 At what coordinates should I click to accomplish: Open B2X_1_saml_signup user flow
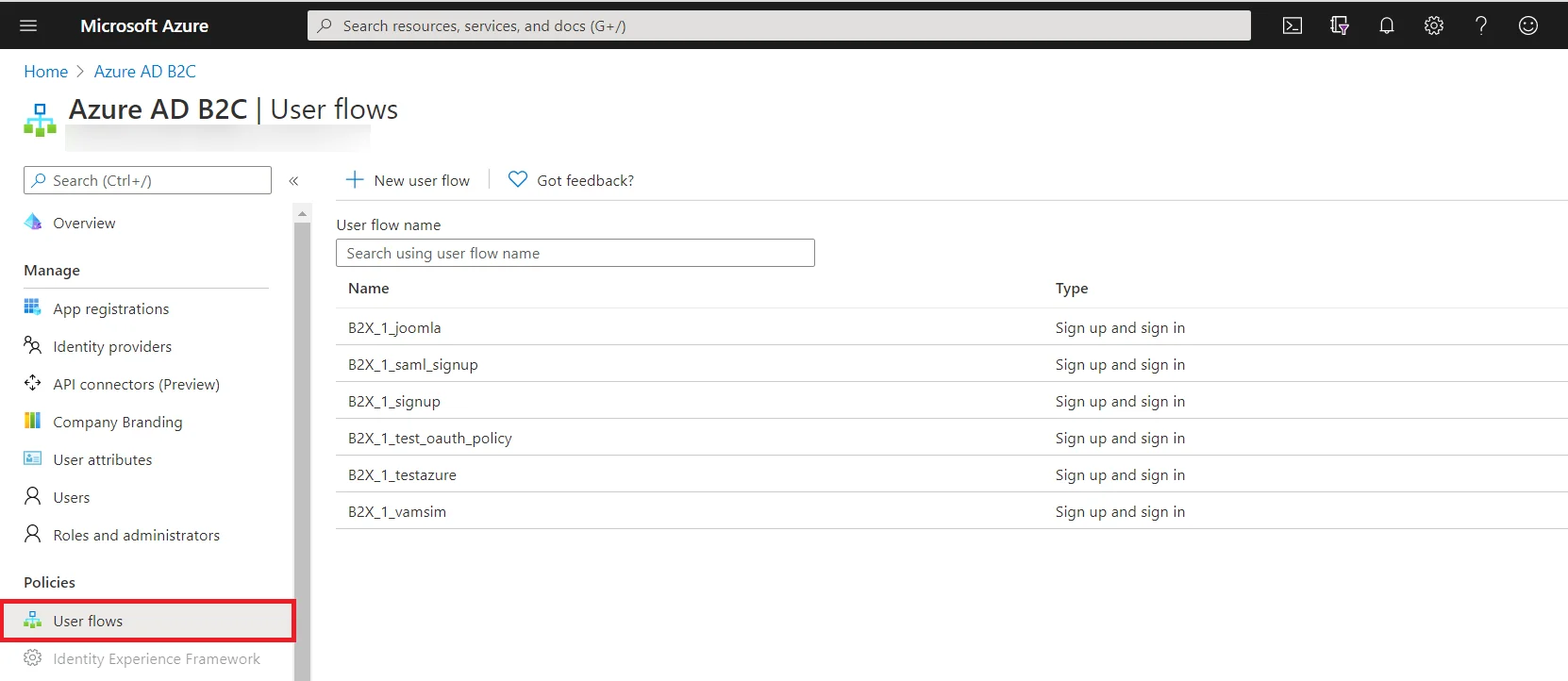coord(413,365)
